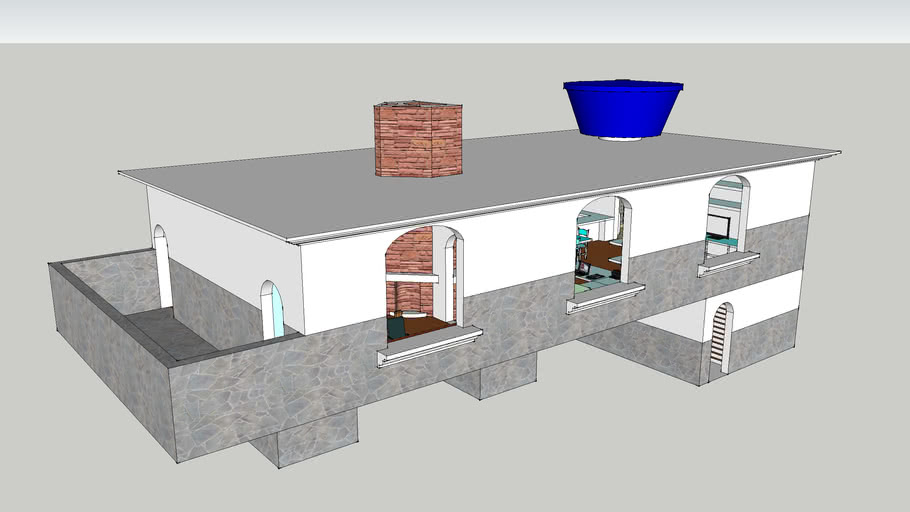Click the blue water tank on the roof
910x512 pixels.
click(x=622, y=108)
